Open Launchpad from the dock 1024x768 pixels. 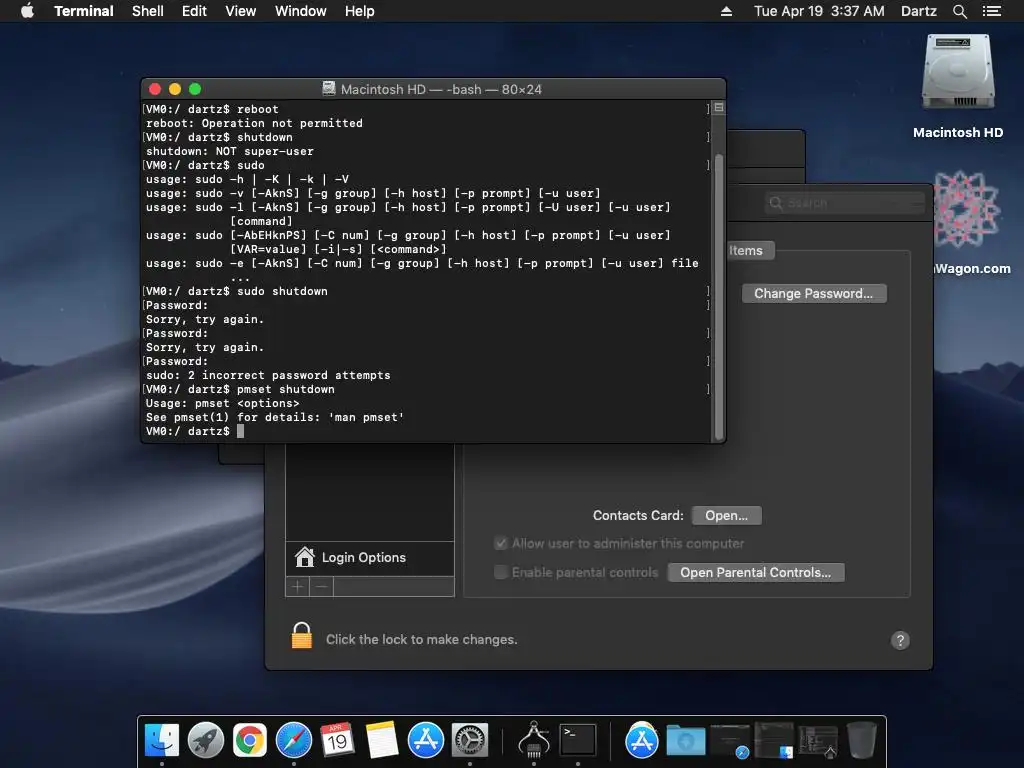click(206, 741)
